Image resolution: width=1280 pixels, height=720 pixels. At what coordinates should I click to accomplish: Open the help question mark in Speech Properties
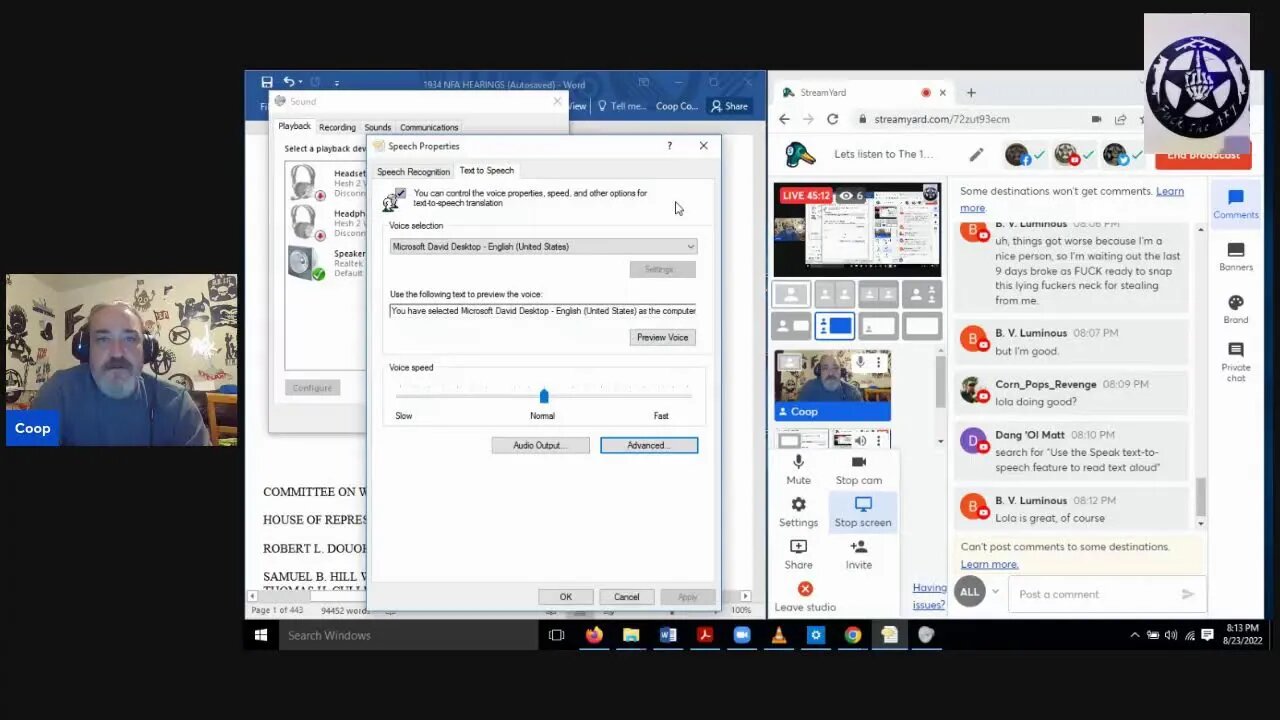[670, 146]
